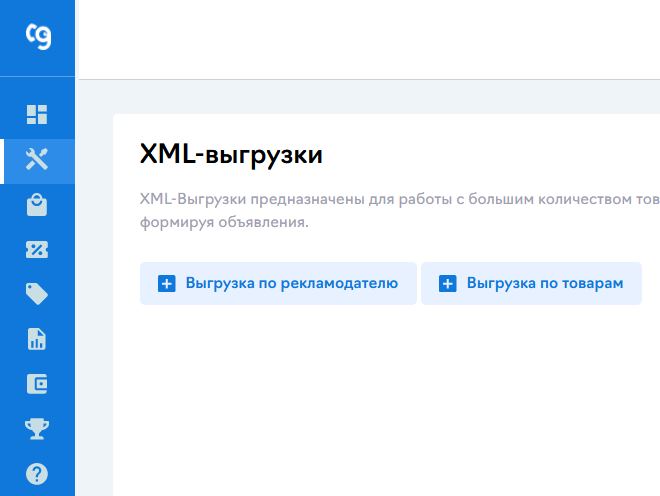Screen dimensions: 660x496
Task: Open the shopping bag section
Action: (x=37, y=205)
